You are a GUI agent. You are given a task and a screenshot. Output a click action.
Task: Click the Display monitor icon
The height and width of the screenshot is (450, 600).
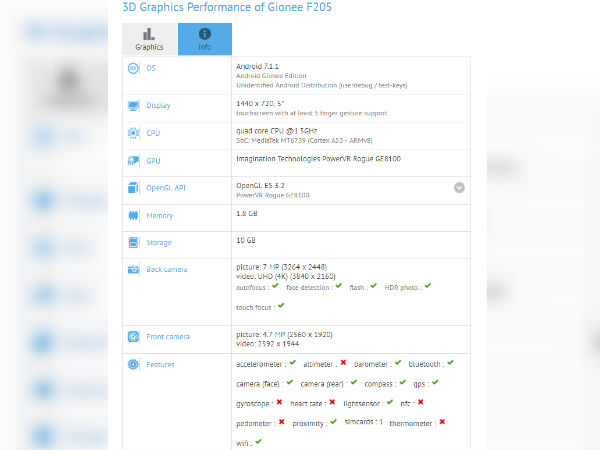134,106
